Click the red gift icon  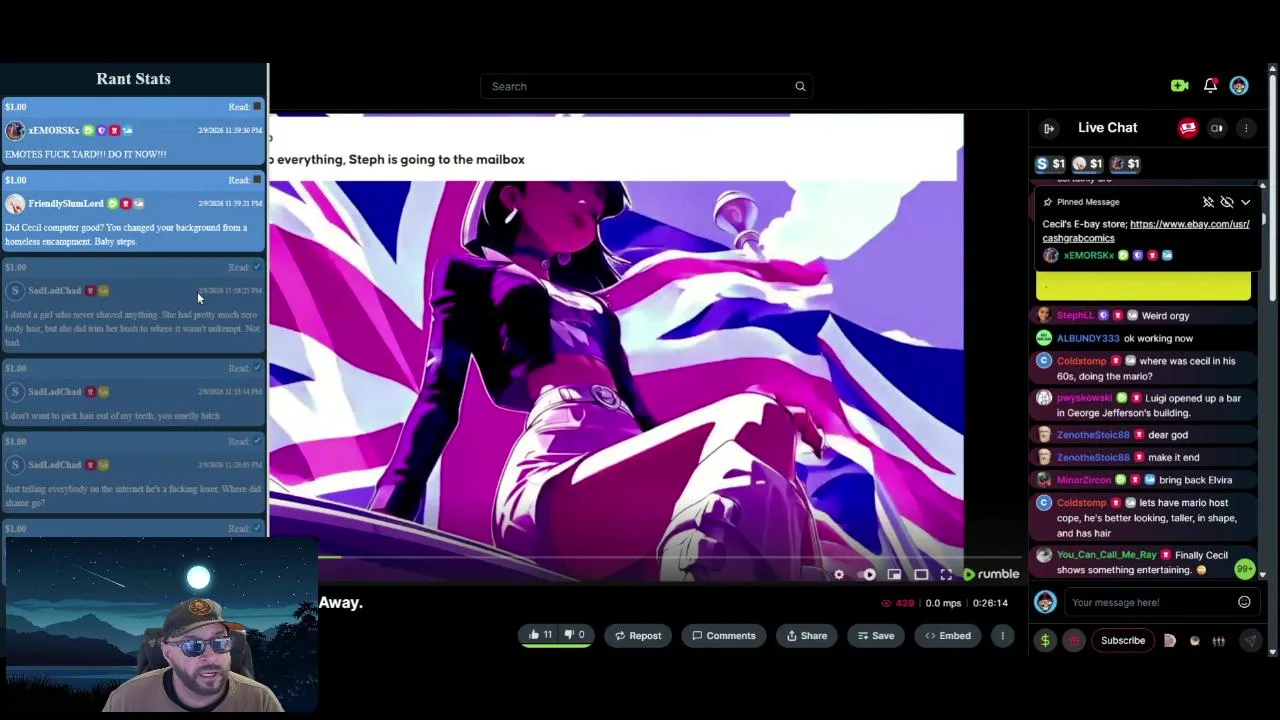1074,641
